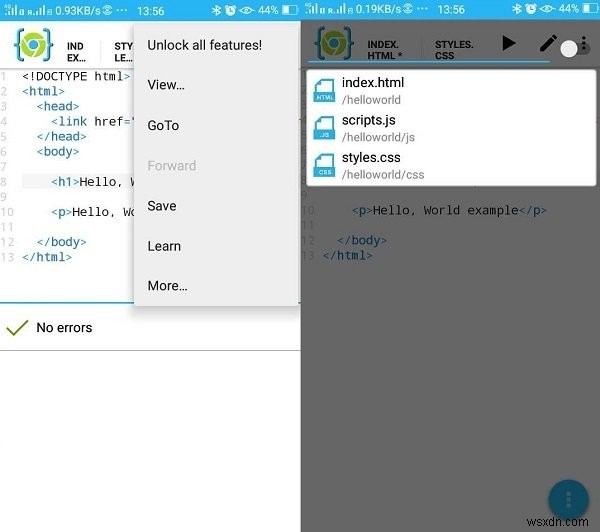
Task: Select the truncated IND EX... tab on left screen
Action: [x=76, y=52]
